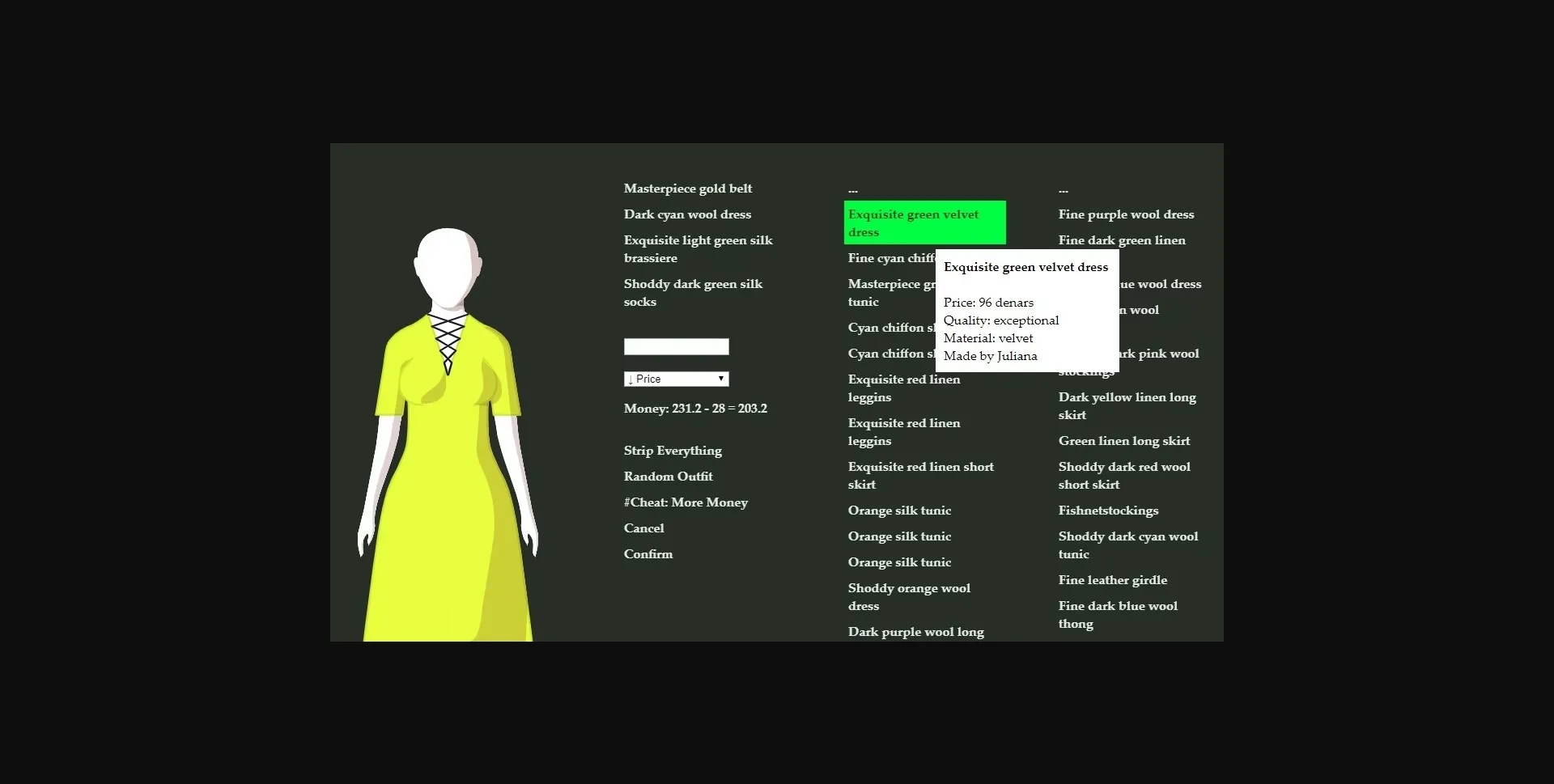Choose the Fine purple wool dress
The width and height of the screenshot is (1554, 784).
pyautogui.click(x=1126, y=214)
